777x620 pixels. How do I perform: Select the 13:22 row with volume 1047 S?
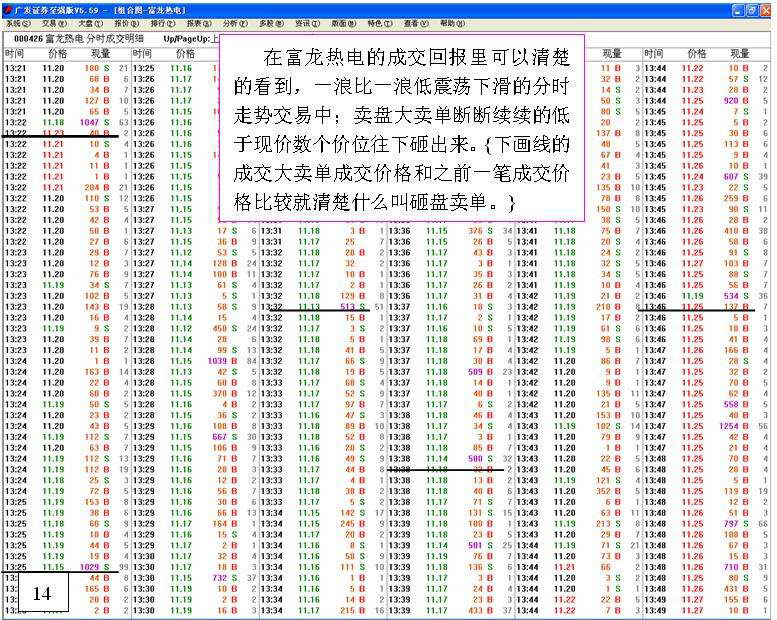coord(66,122)
